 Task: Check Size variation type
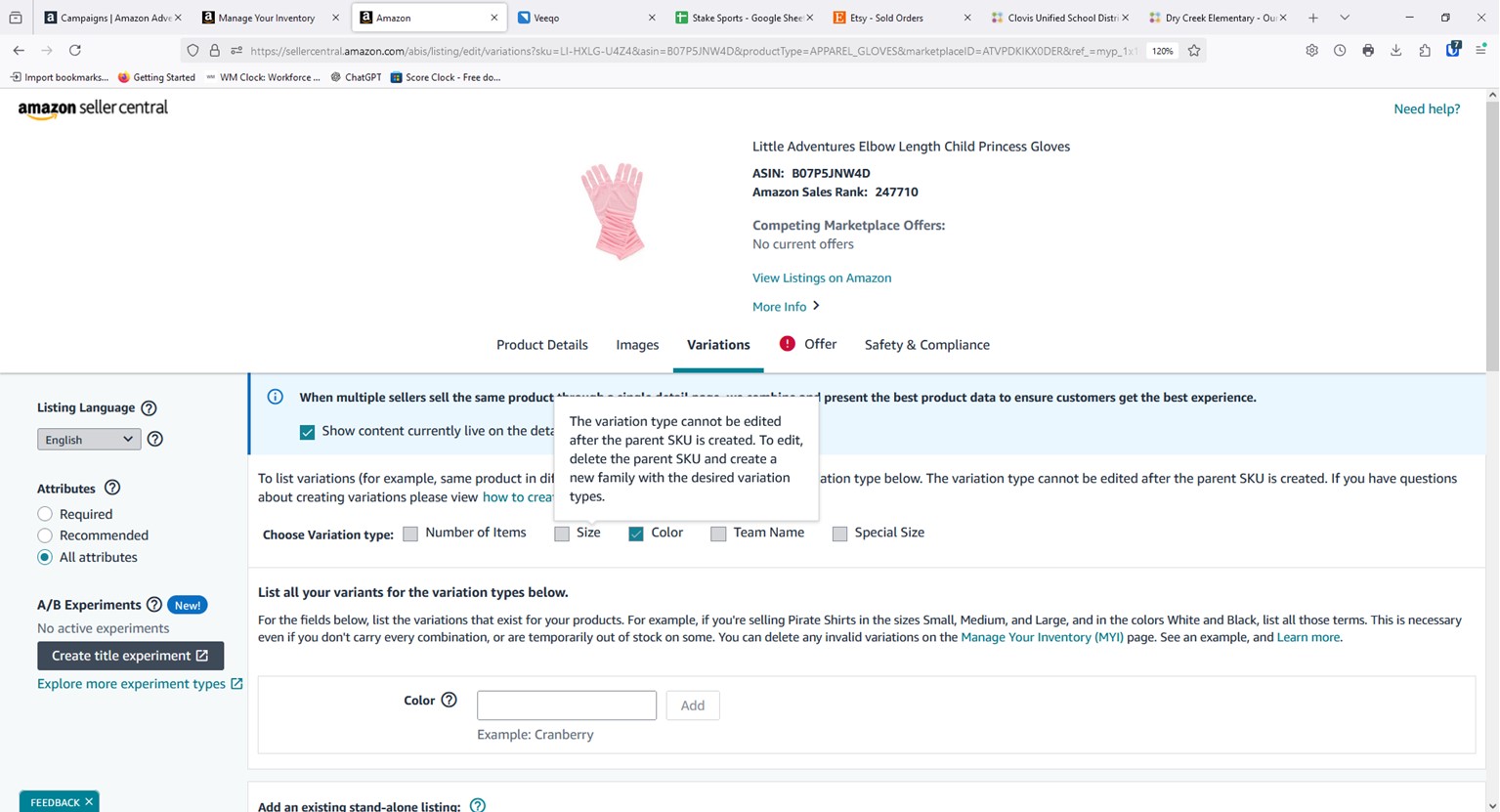coord(562,534)
